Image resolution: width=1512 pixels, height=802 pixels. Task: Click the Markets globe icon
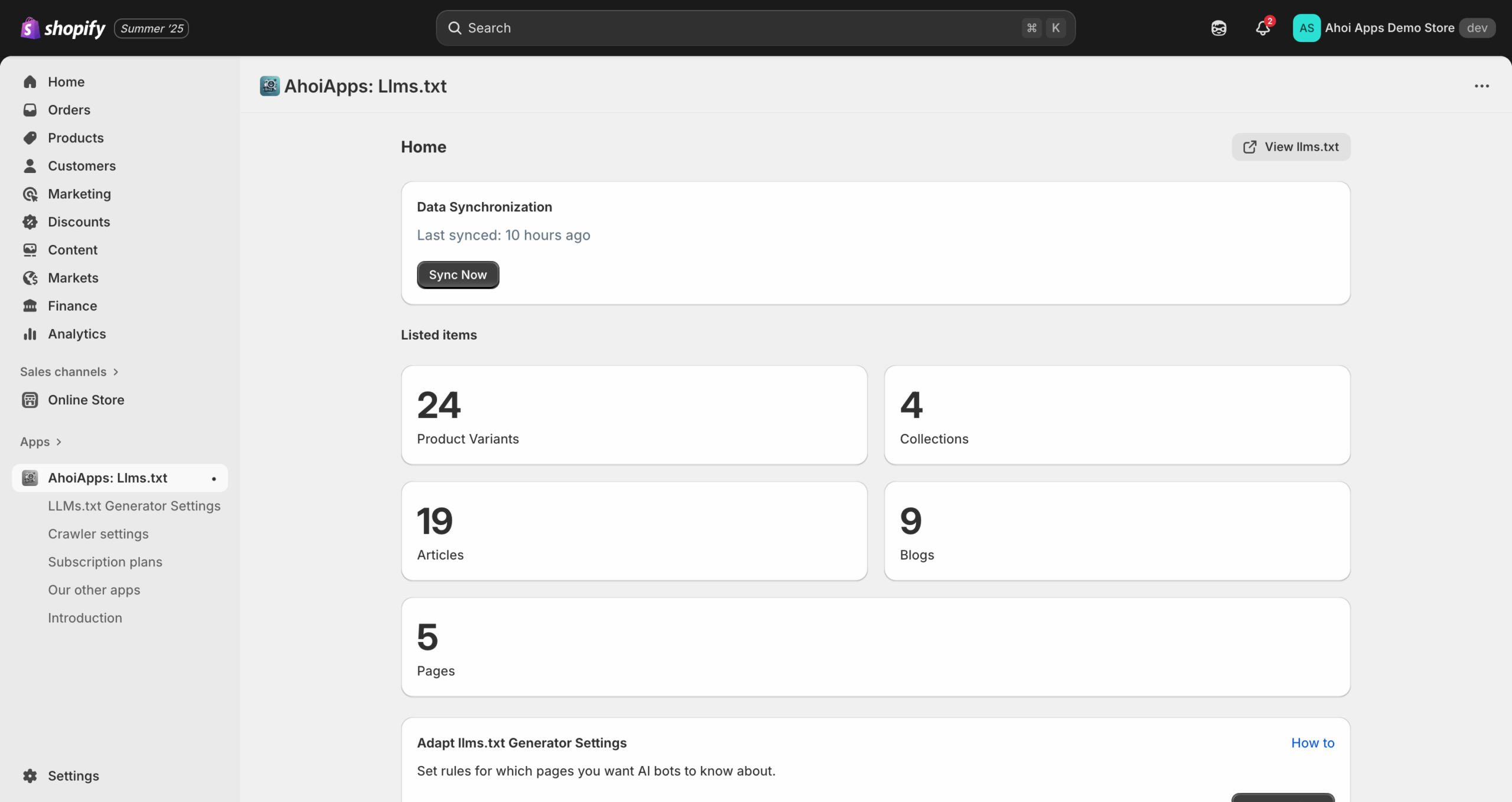(30, 278)
